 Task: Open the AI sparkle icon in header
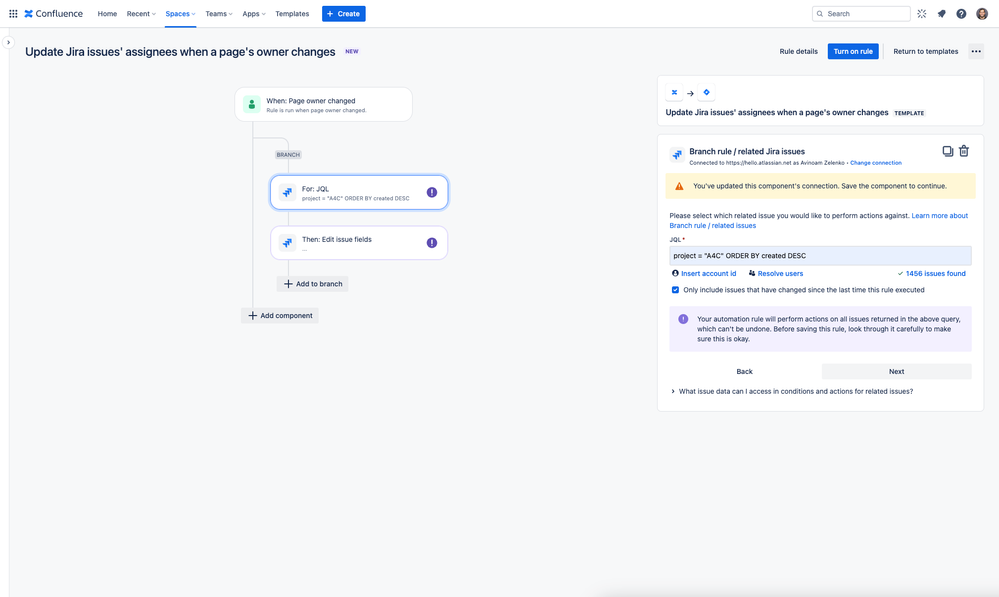pyautogui.click(x=922, y=13)
